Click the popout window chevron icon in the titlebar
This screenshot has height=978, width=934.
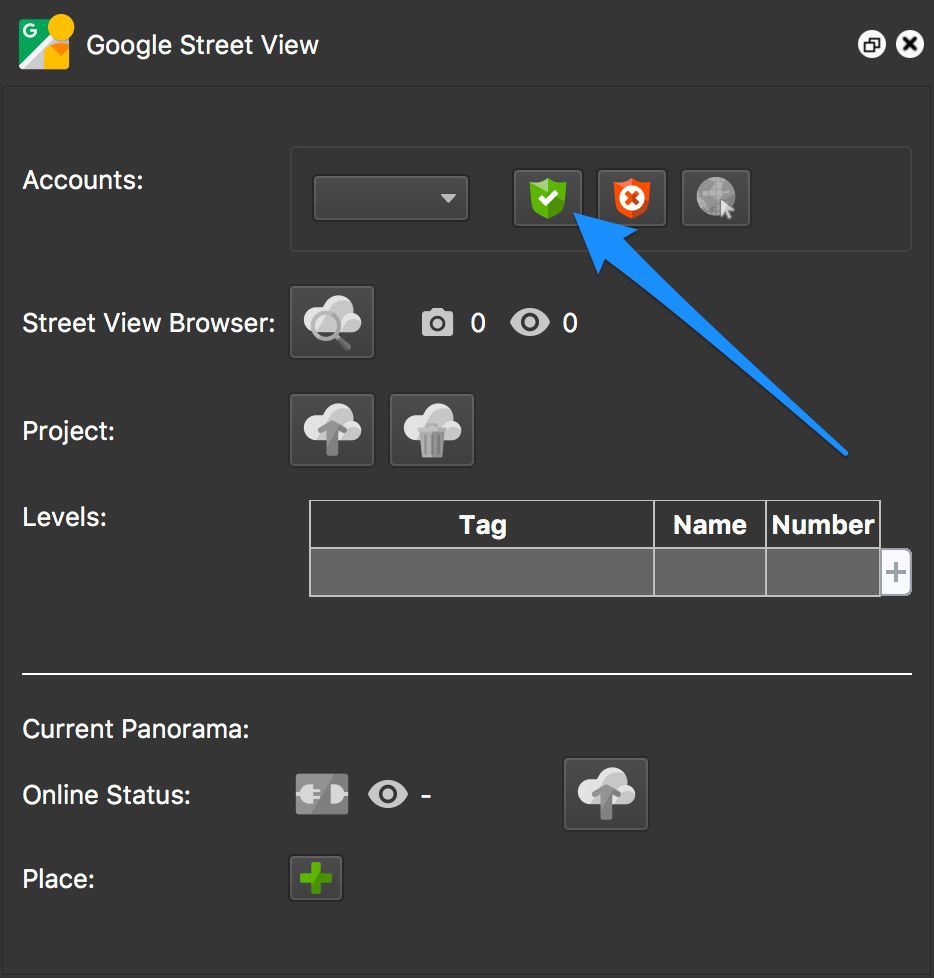(x=871, y=43)
